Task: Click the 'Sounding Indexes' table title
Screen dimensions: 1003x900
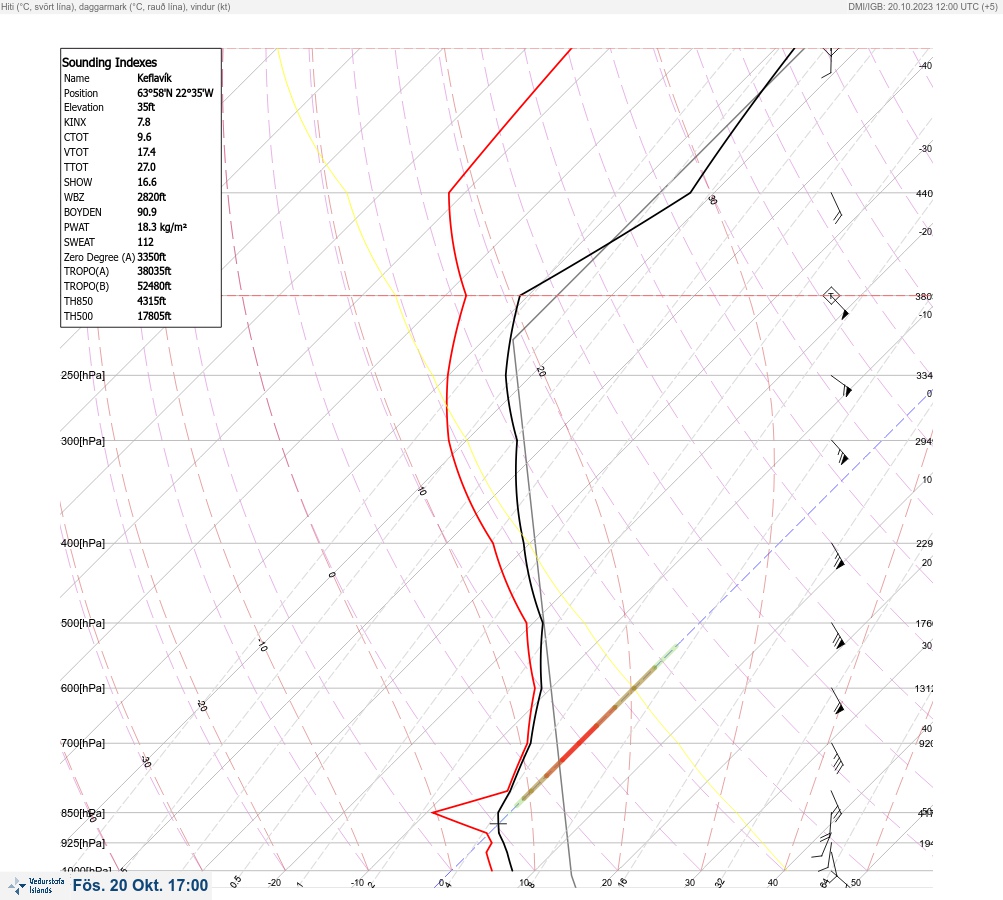Action: pyautogui.click(x=109, y=62)
